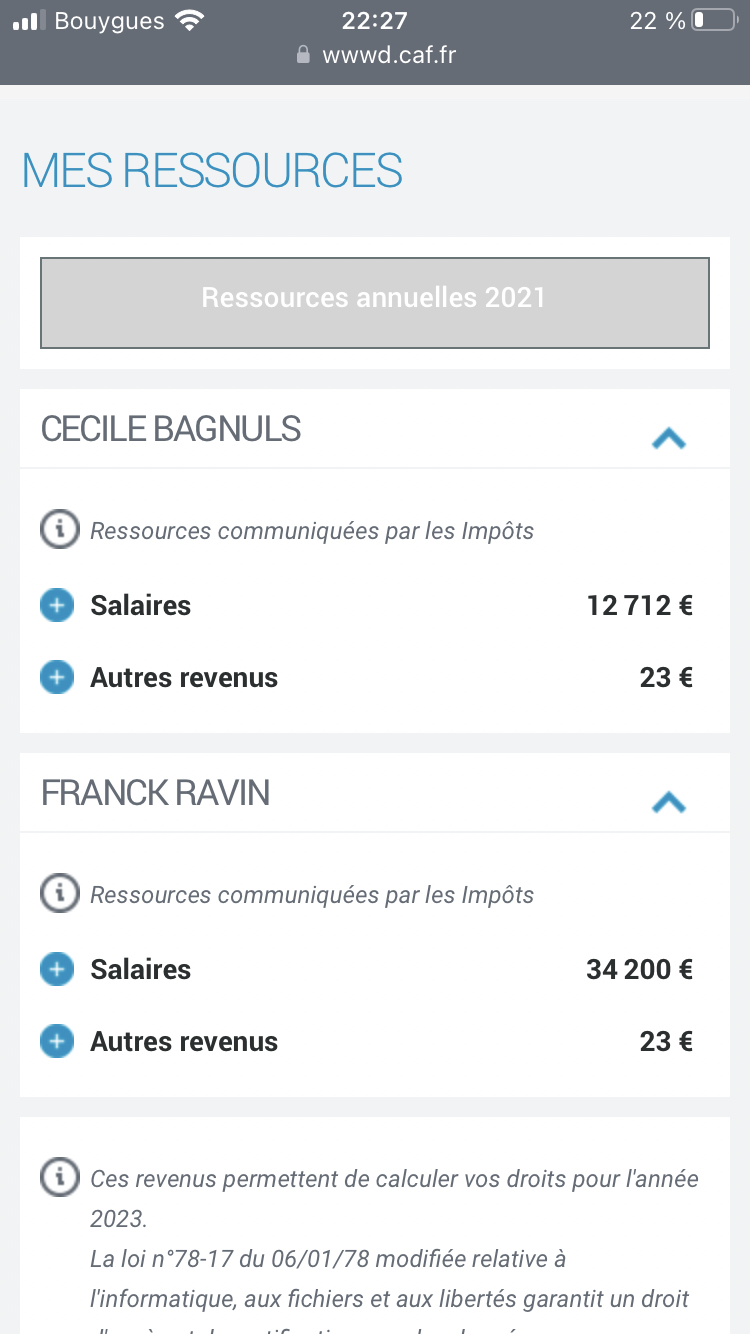The image size is (750, 1334).
Task: Click info icon in Franck Ravin section
Action: tap(59, 893)
